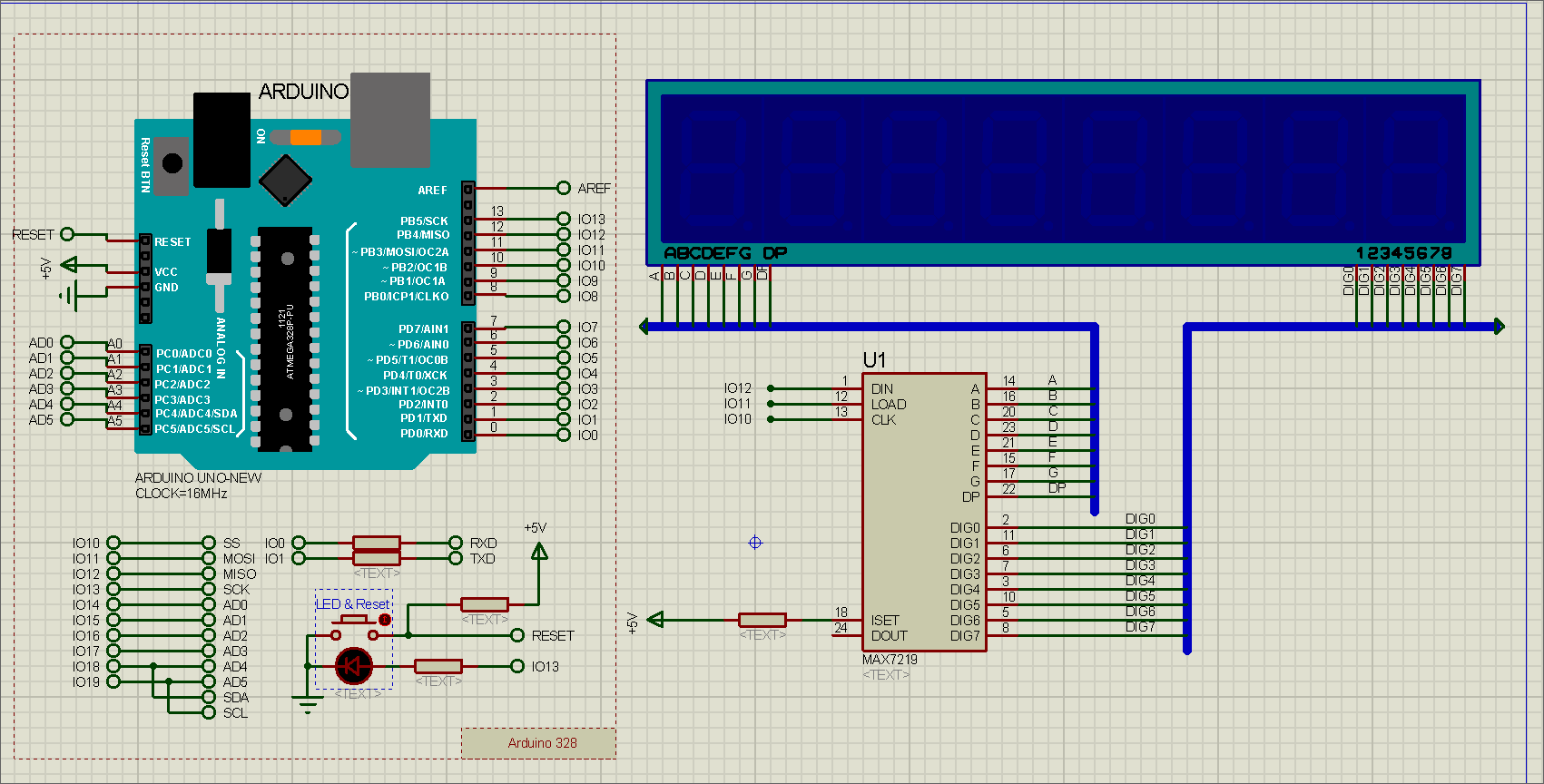This screenshot has width=1544, height=784.
Task: Select the ARDUINO UNO-NEW text below the board
Action: click(198, 478)
